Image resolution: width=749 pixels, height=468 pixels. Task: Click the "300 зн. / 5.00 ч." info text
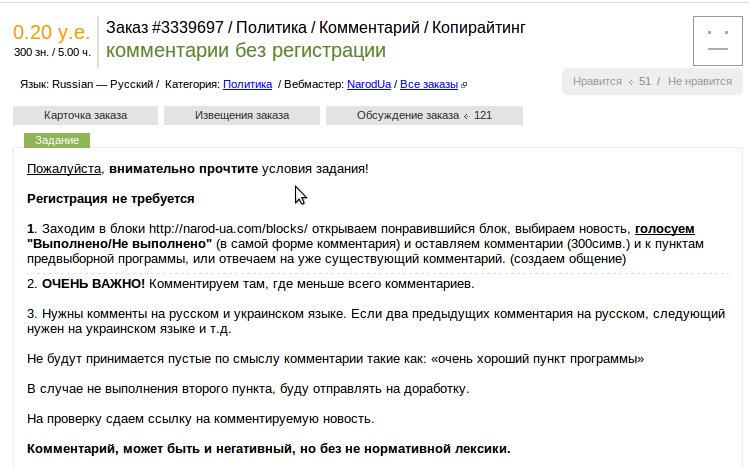click(x=52, y=51)
